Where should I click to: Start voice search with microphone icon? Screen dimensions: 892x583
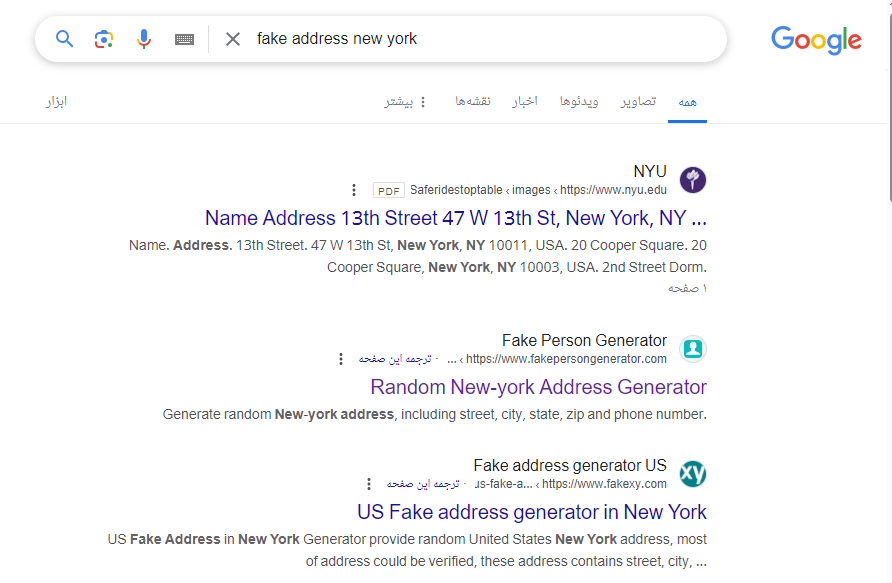click(144, 39)
